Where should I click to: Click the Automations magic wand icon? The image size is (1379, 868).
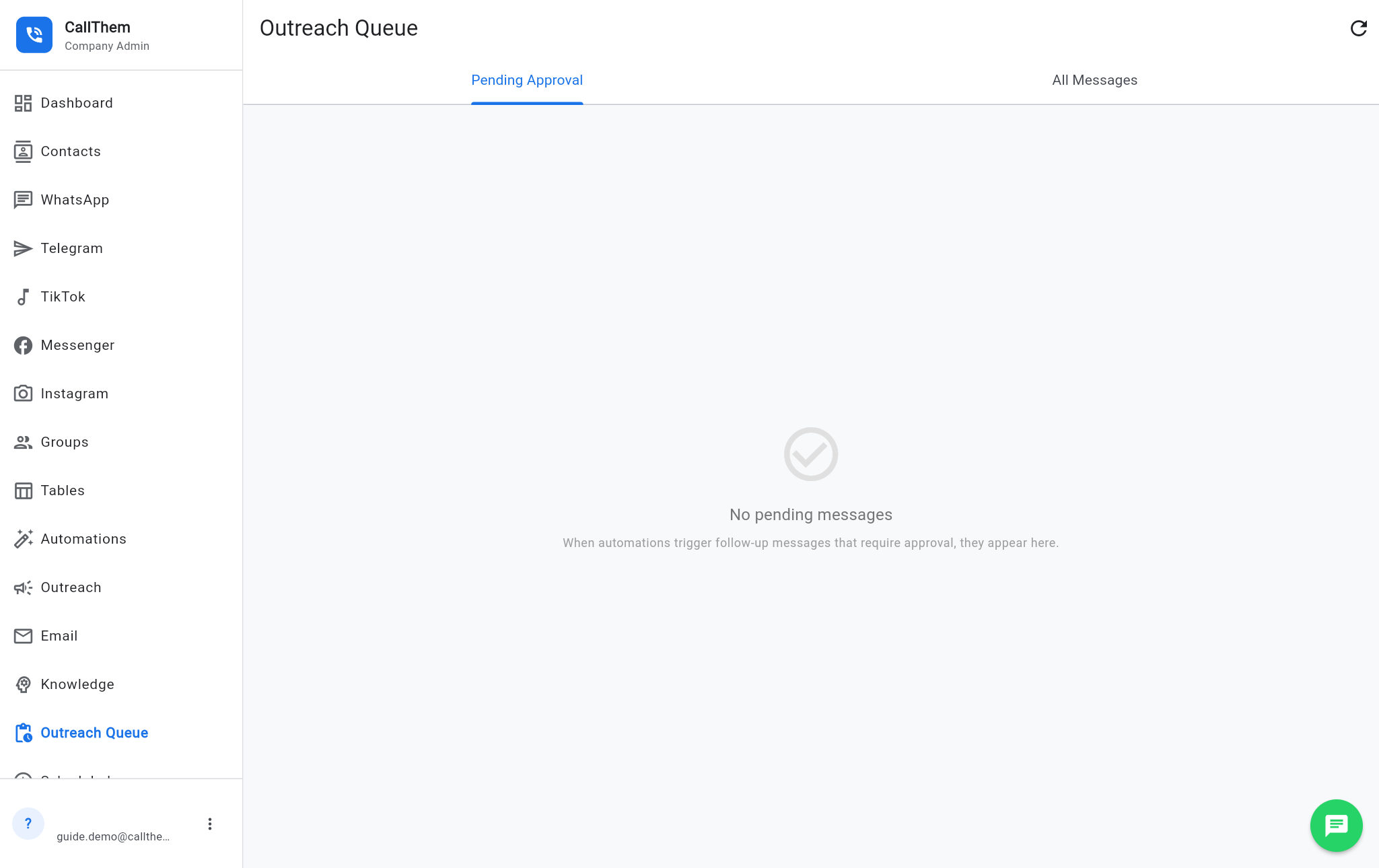click(23, 539)
